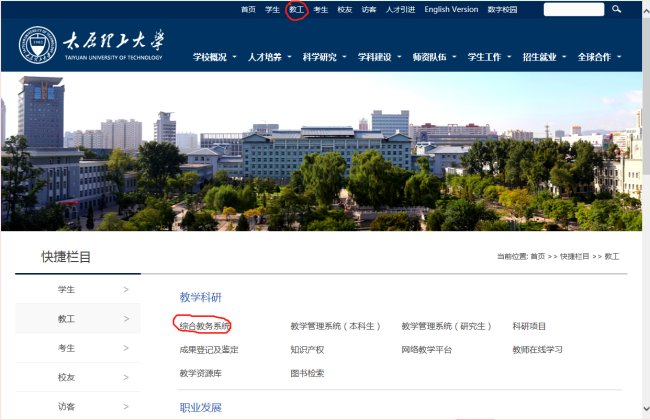Open 教工 in top bar
Screen dimensions: 650x420
pos(296,10)
